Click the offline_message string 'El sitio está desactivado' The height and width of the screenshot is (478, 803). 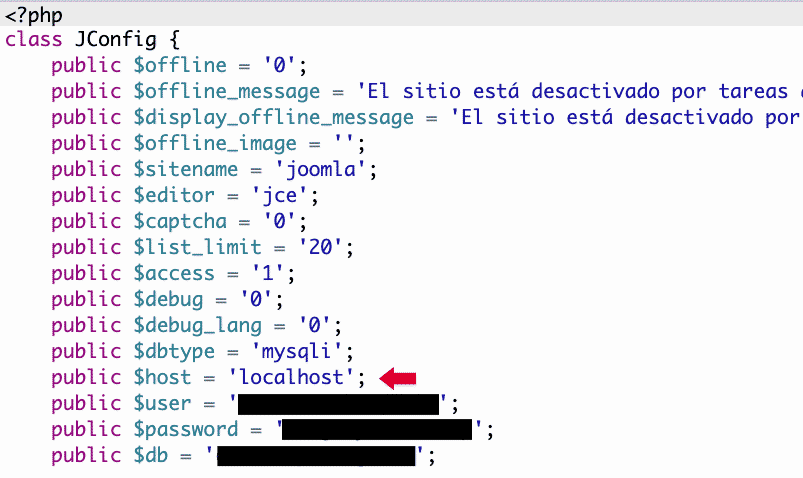coord(509,92)
